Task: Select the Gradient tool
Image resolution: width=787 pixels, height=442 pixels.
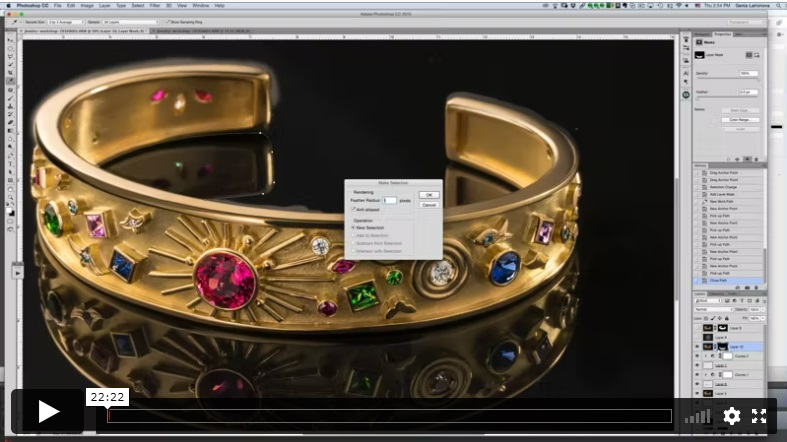Action: tap(11, 130)
